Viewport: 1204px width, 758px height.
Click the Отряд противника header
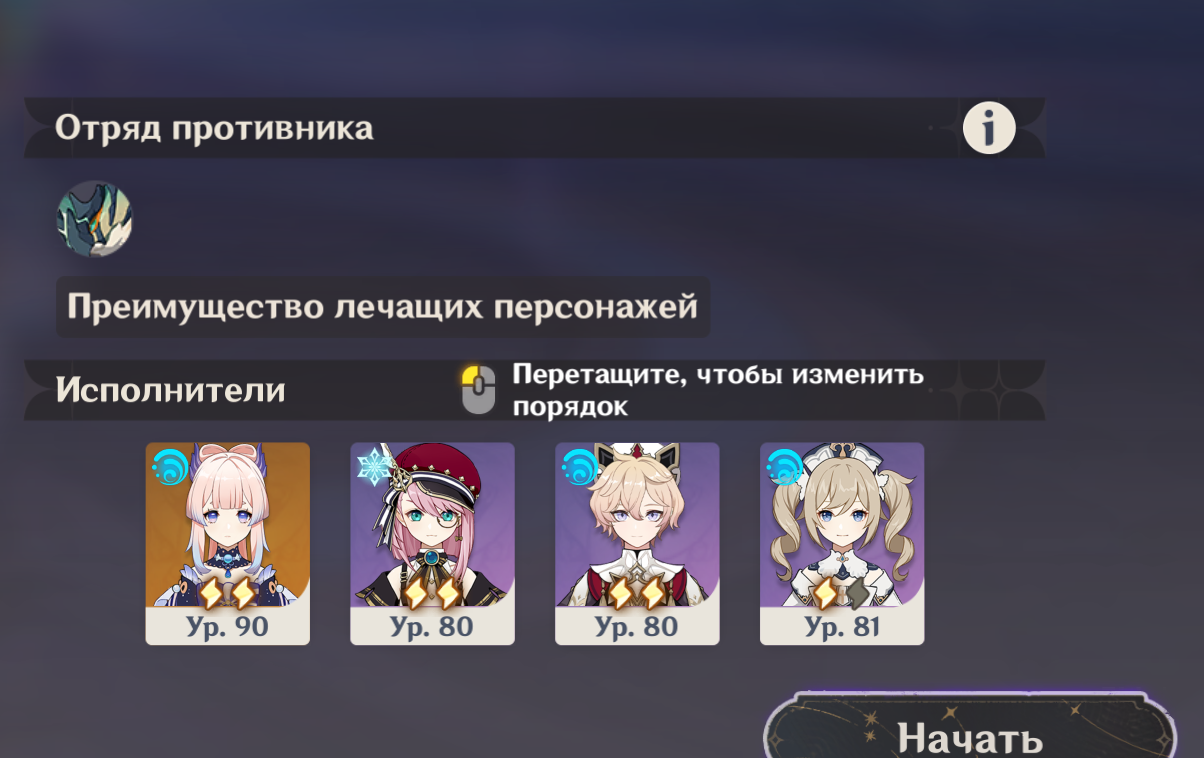pos(214,128)
